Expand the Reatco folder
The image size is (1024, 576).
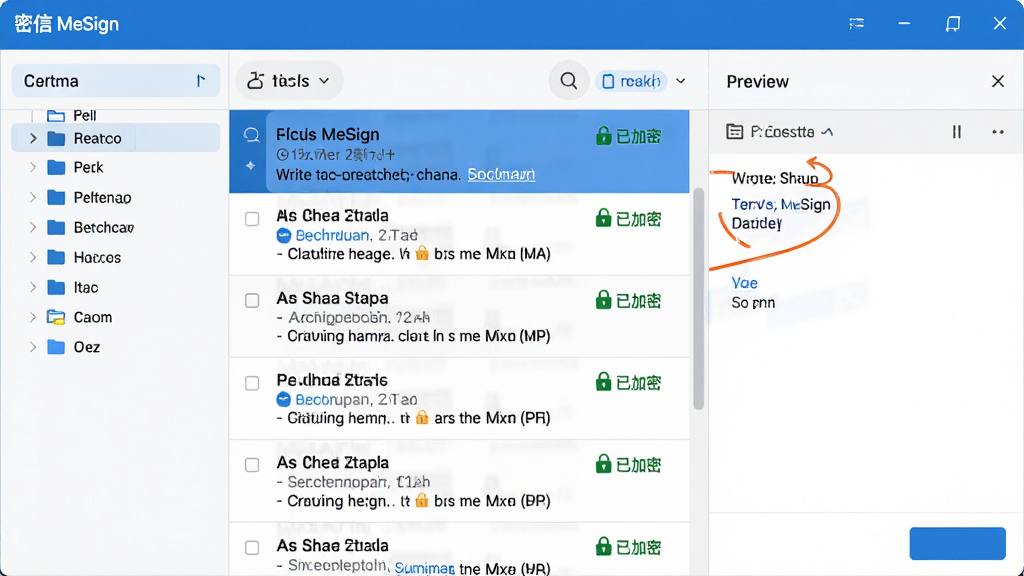coord(33,138)
